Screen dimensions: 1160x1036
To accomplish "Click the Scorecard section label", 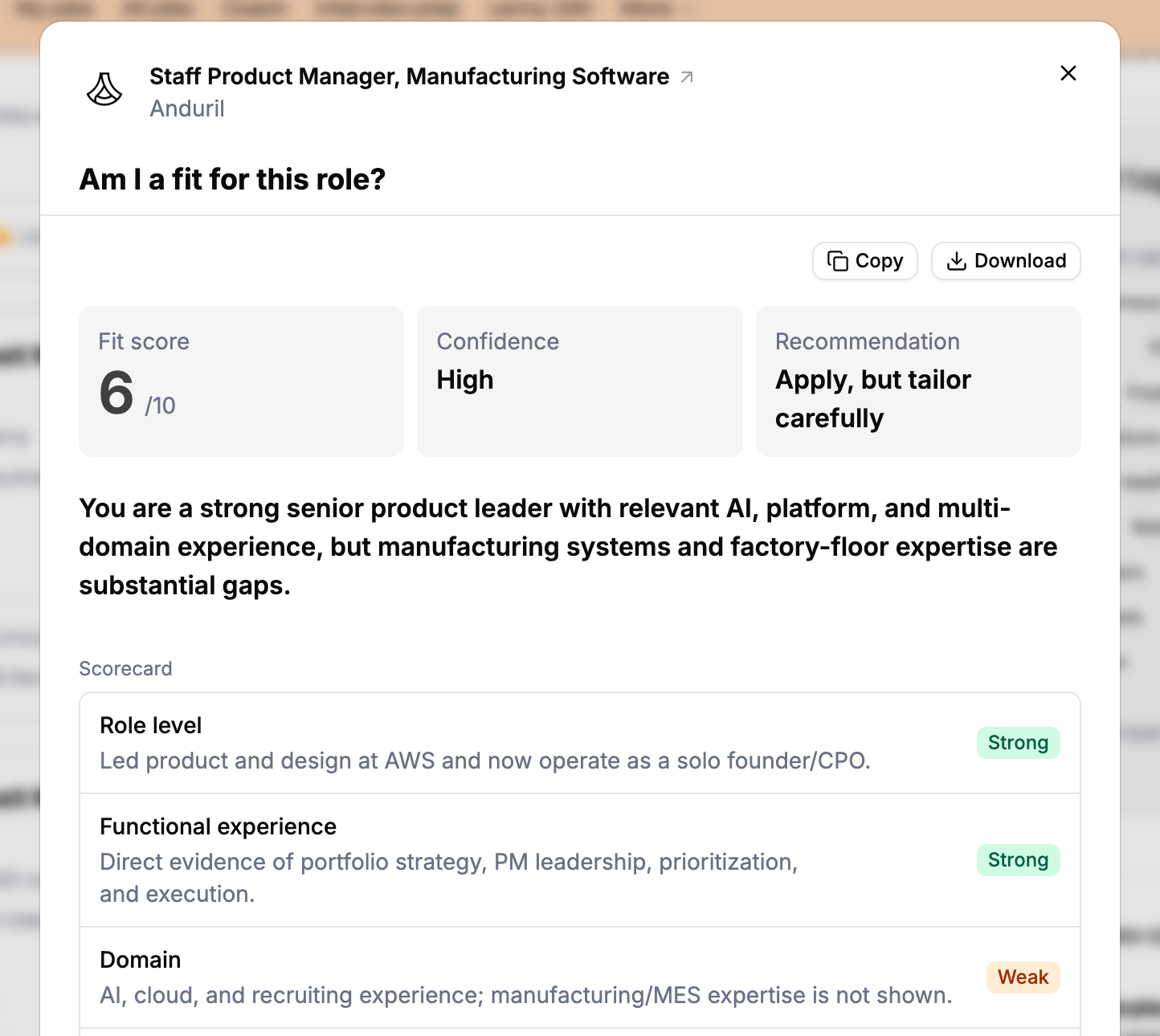I will pos(125,668).
